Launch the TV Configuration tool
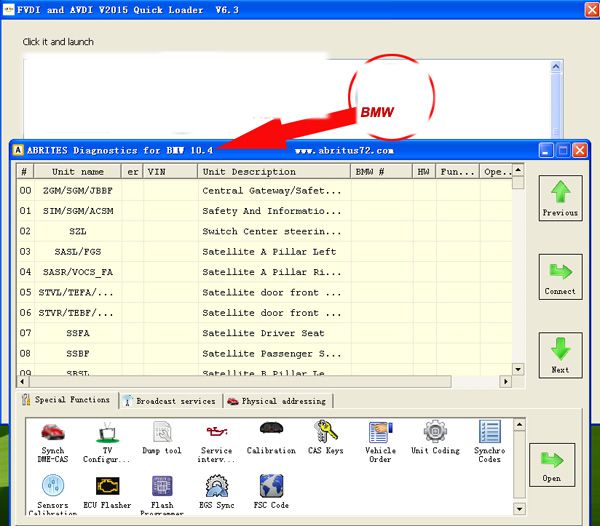This screenshot has height=526, width=600. click(107, 443)
